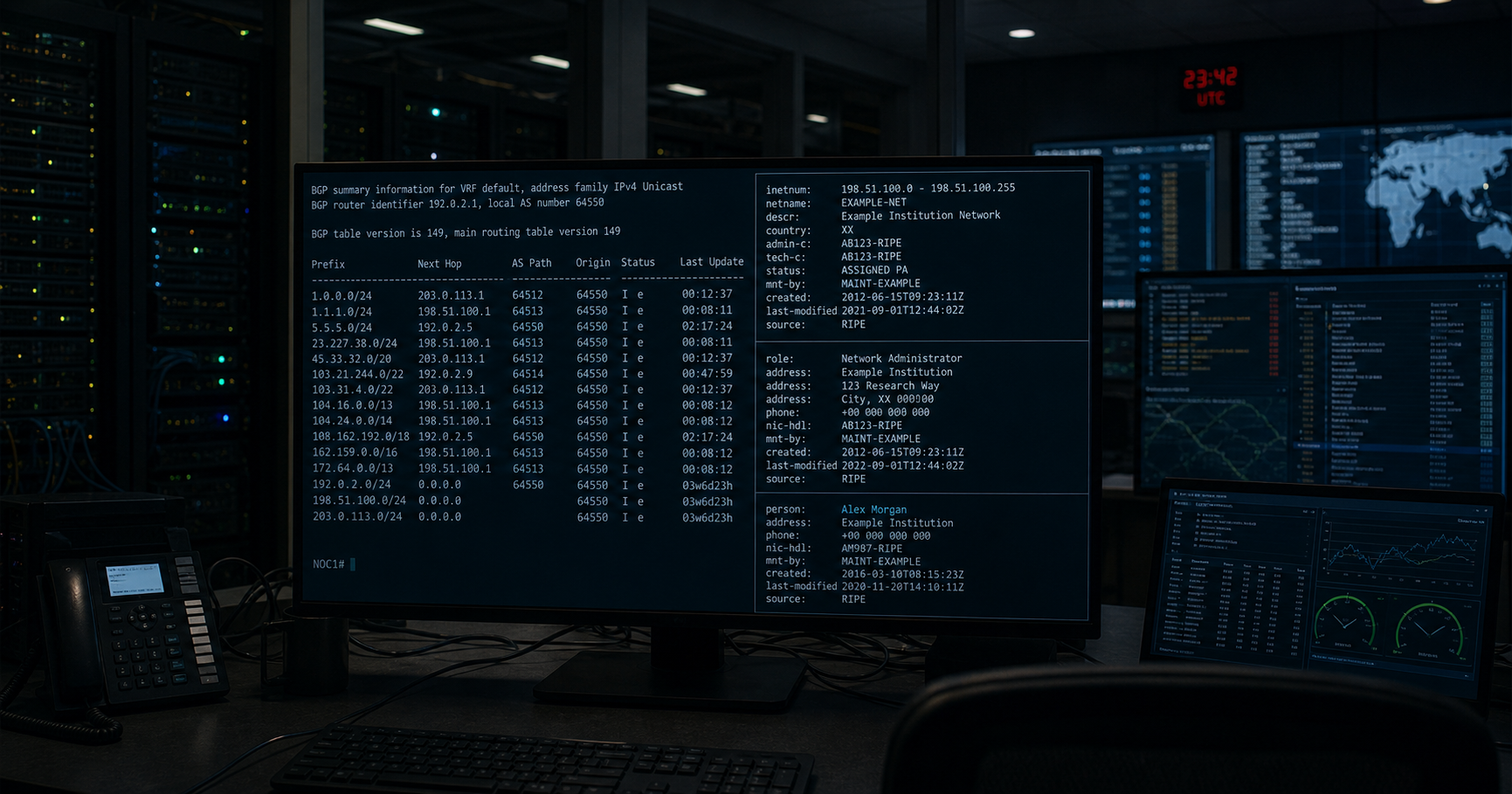
Task: Click the admin-c AB123-RIPE entry
Action: (x=833, y=243)
